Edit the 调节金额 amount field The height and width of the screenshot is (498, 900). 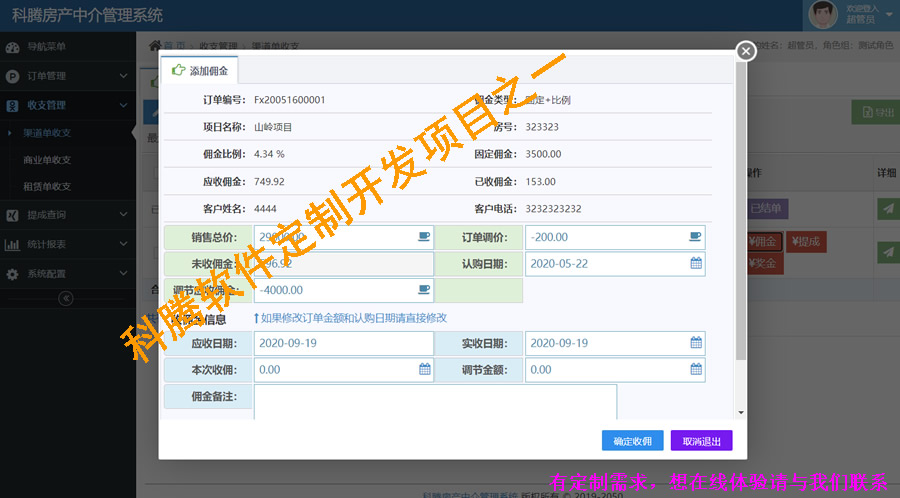[x=615, y=369]
